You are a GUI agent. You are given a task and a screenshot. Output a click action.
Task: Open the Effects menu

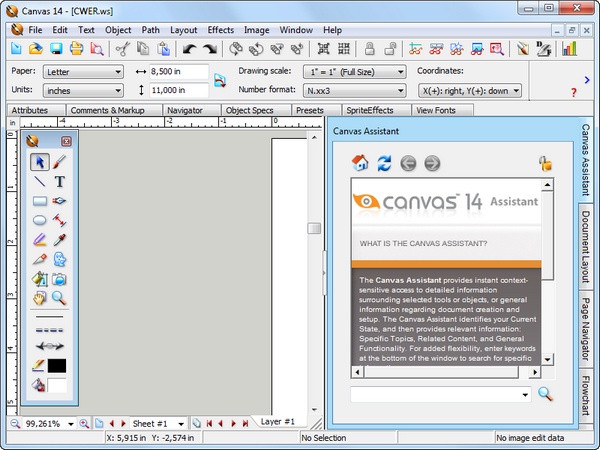pos(221,30)
